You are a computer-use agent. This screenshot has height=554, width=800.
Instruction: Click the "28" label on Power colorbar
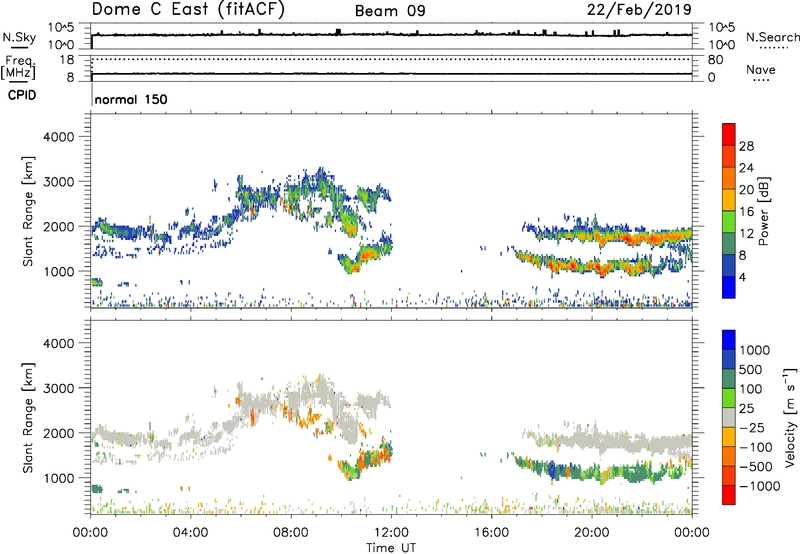click(746, 146)
